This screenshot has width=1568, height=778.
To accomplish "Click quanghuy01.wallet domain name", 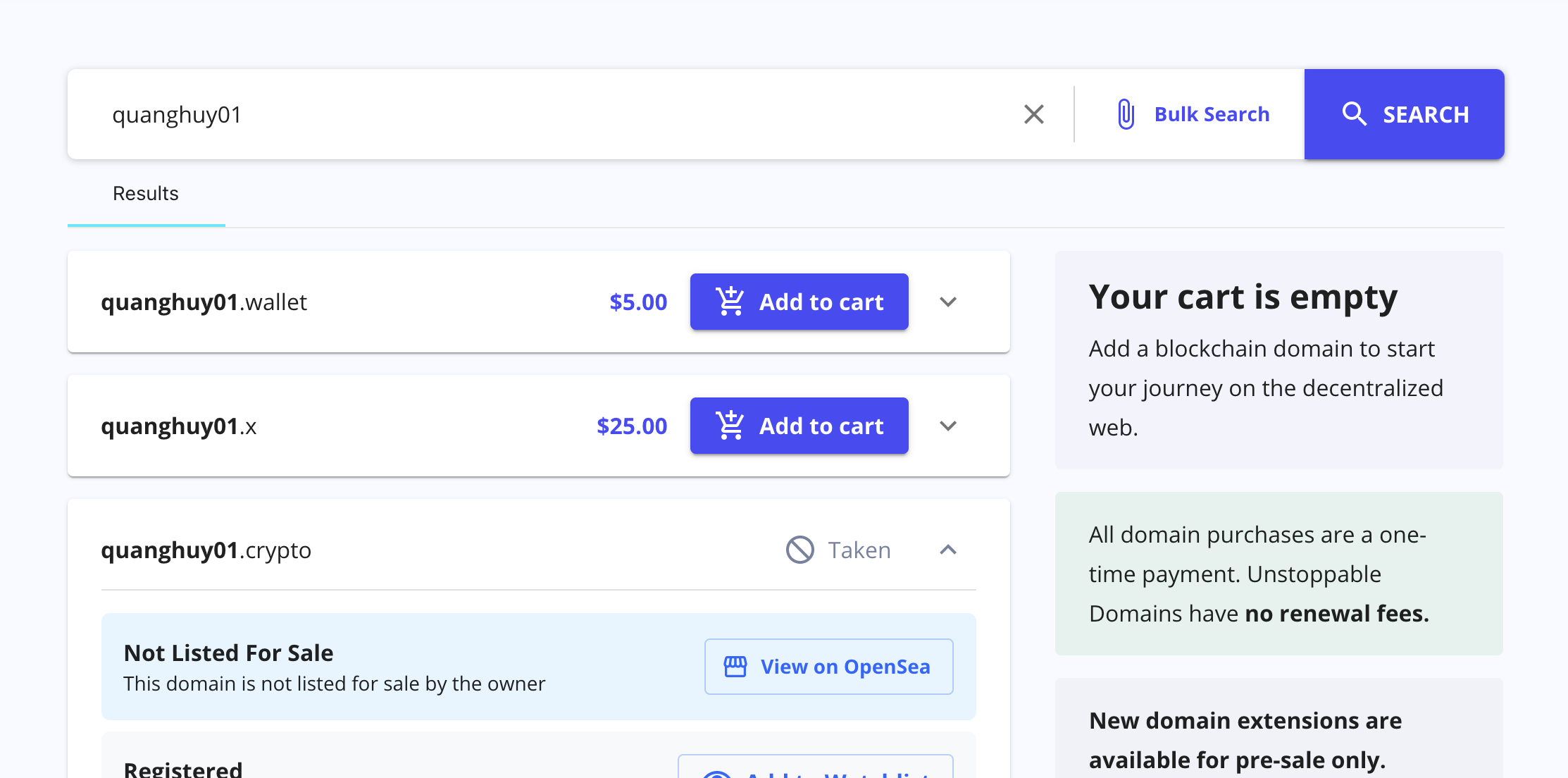I will (204, 302).
